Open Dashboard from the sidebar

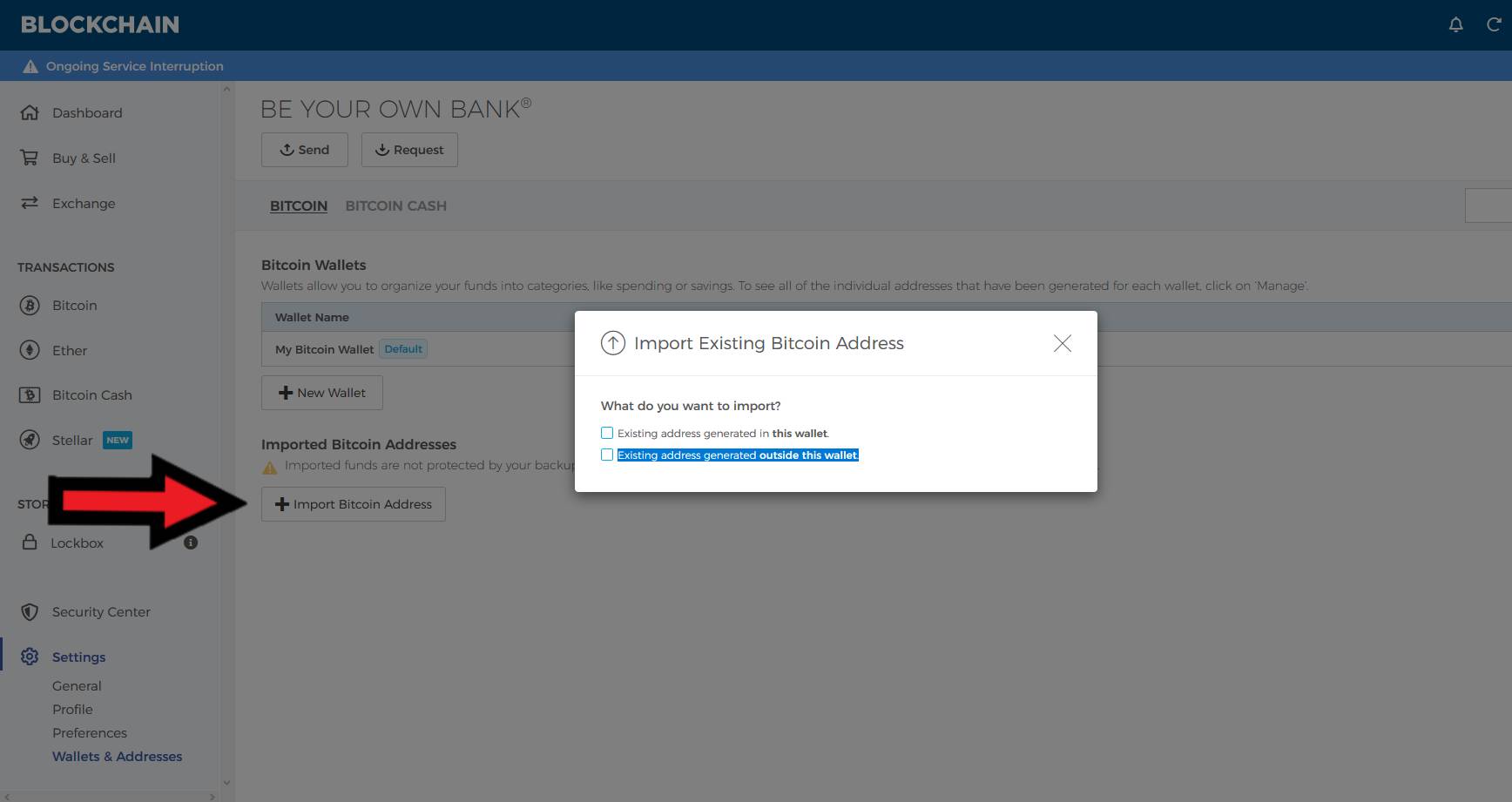tap(87, 112)
